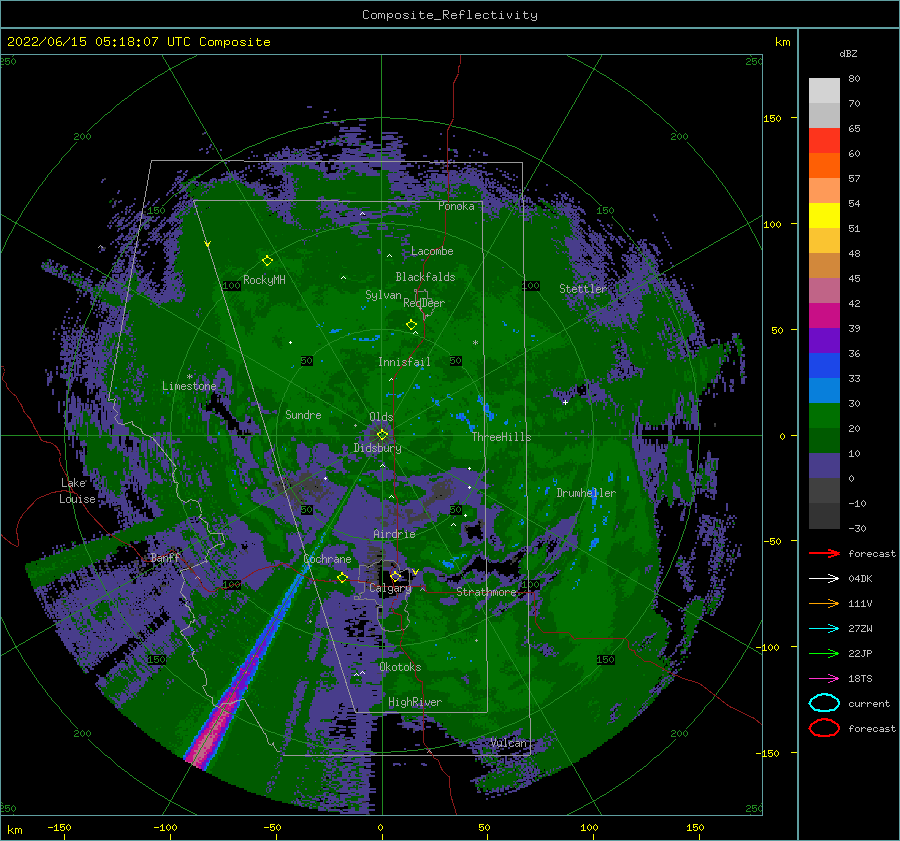Click the red forecast arrow in legend
The width and height of the screenshot is (900, 841).
coord(824,553)
